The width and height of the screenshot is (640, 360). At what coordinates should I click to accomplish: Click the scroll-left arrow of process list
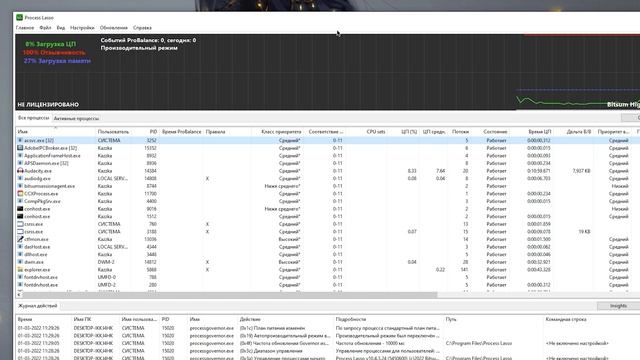[x=19, y=294]
